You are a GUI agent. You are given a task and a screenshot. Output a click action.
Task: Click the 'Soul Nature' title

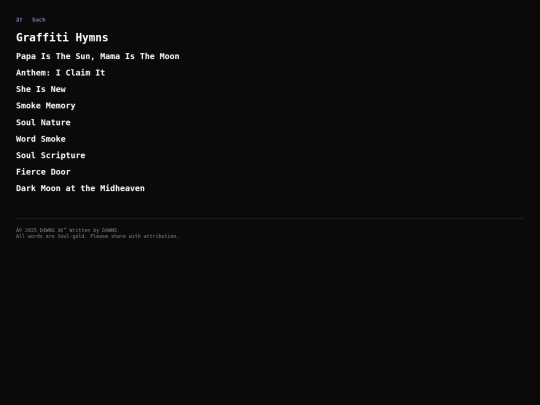(43, 122)
